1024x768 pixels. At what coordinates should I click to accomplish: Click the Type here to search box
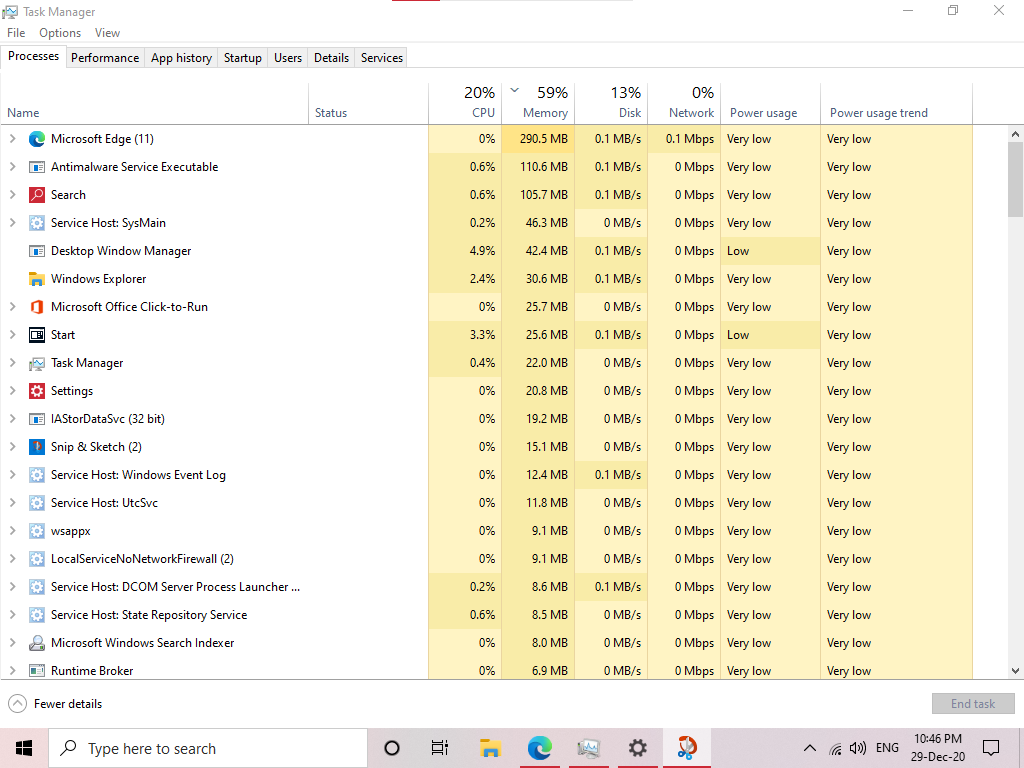(x=208, y=748)
